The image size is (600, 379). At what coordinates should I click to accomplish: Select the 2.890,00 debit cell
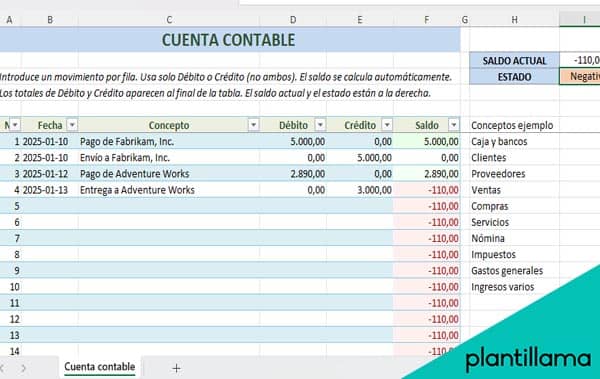[x=293, y=173]
